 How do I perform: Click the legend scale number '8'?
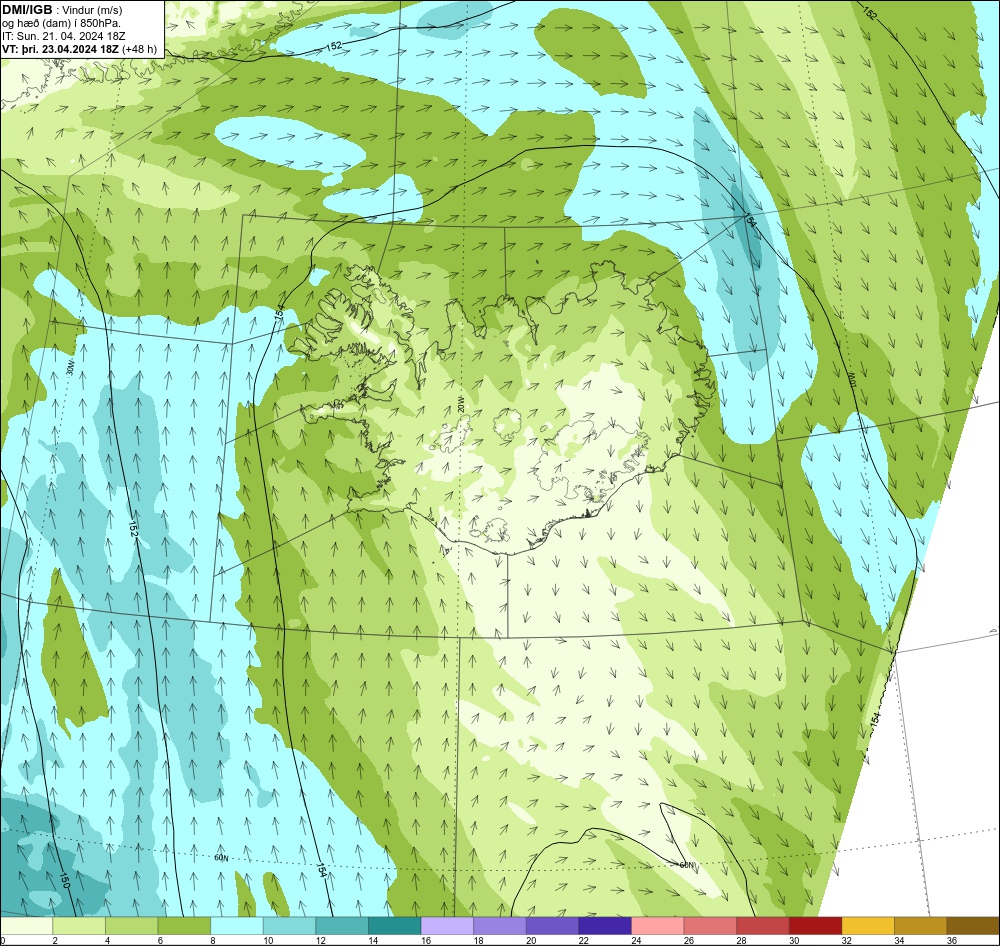pos(212,940)
